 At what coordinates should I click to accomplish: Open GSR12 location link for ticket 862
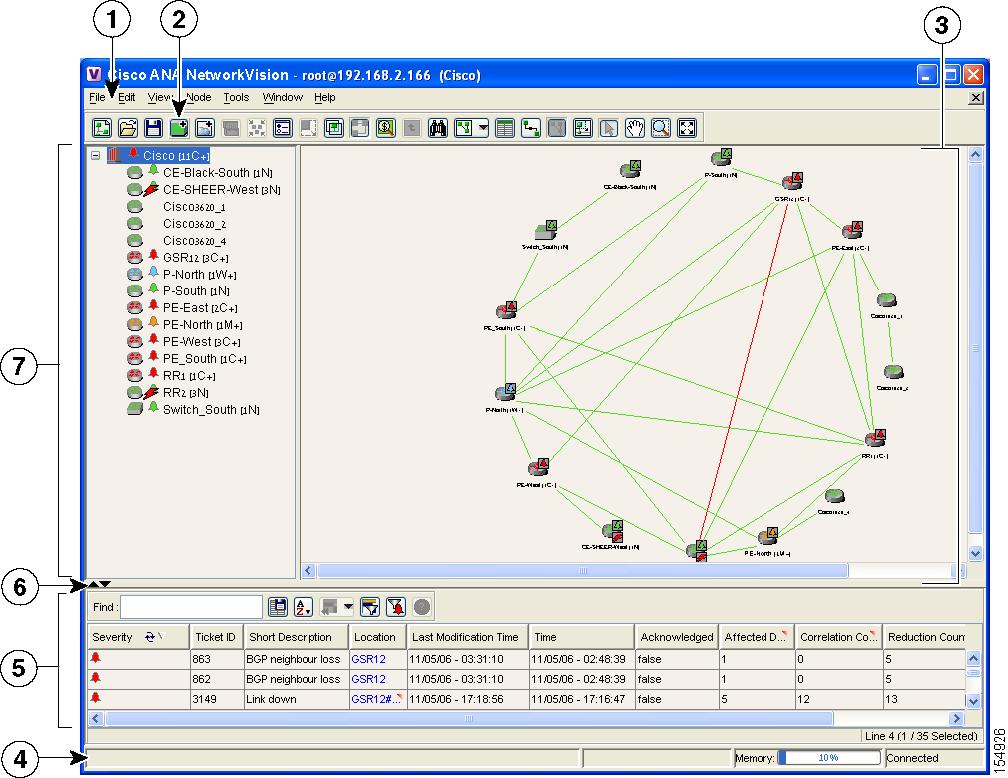pyautogui.click(x=368, y=679)
